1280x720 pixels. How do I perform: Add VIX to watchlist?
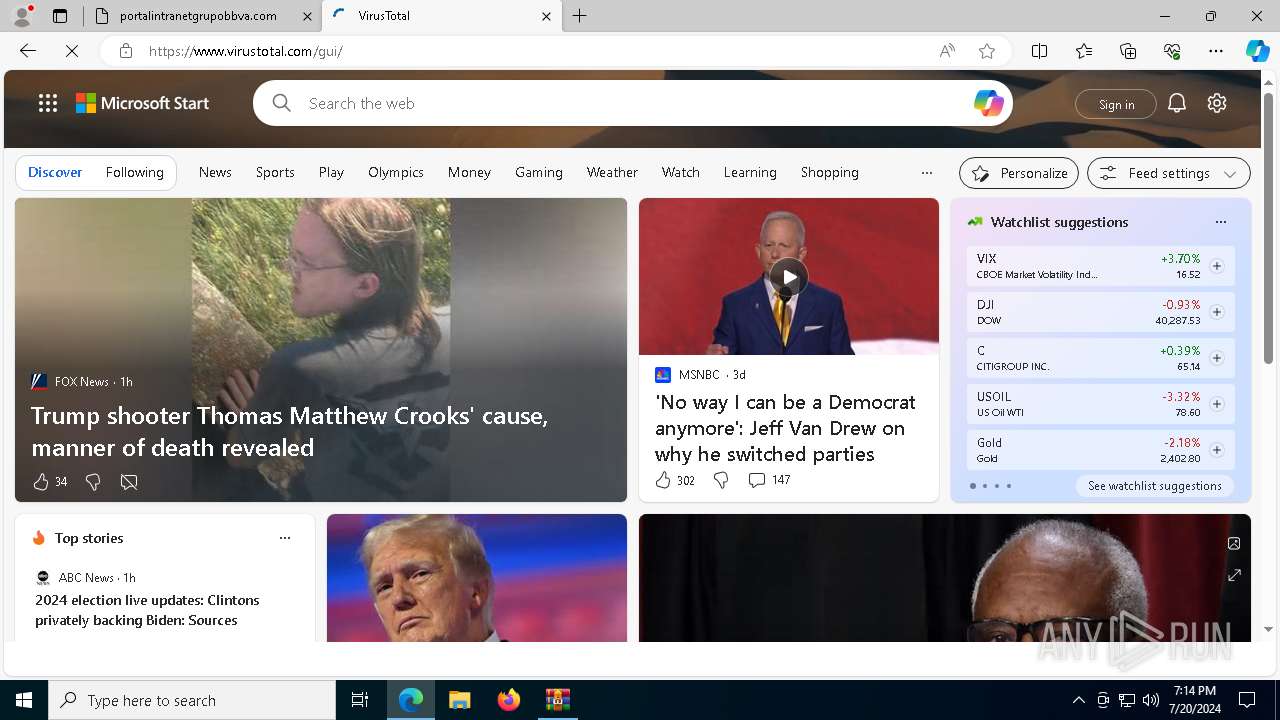pyautogui.click(x=1217, y=266)
